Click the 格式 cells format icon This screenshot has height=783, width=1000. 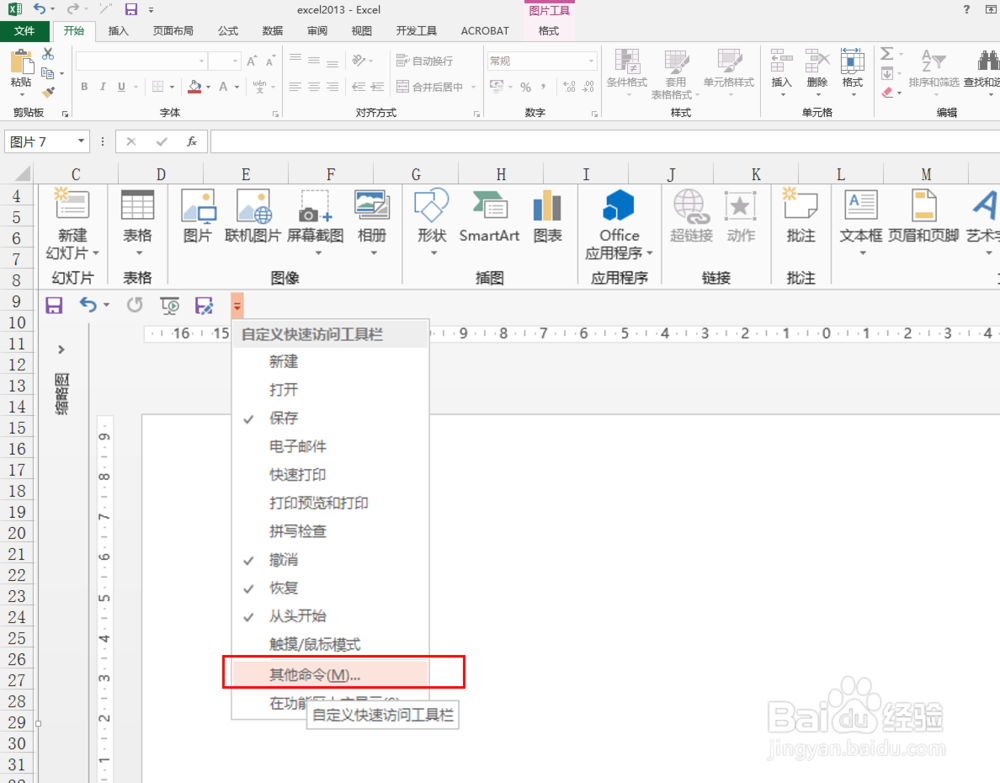pyautogui.click(x=852, y=62)
